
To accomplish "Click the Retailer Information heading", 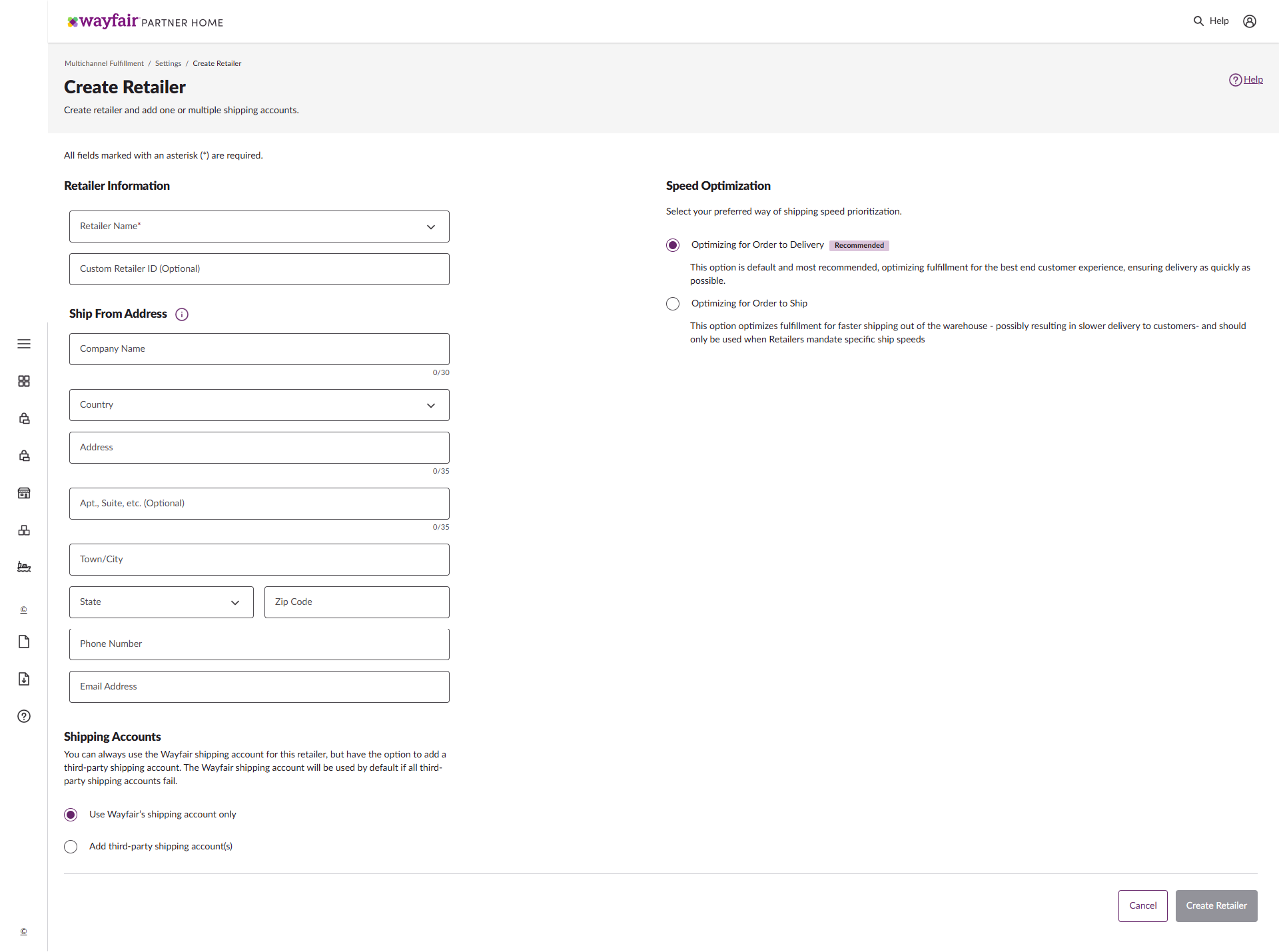I will click(117, 186).
